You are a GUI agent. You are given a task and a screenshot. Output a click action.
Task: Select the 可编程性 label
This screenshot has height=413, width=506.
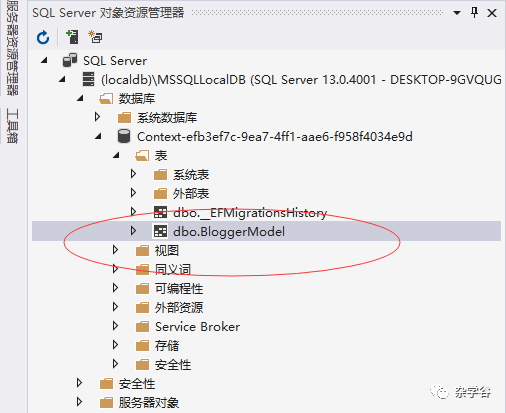179,289
